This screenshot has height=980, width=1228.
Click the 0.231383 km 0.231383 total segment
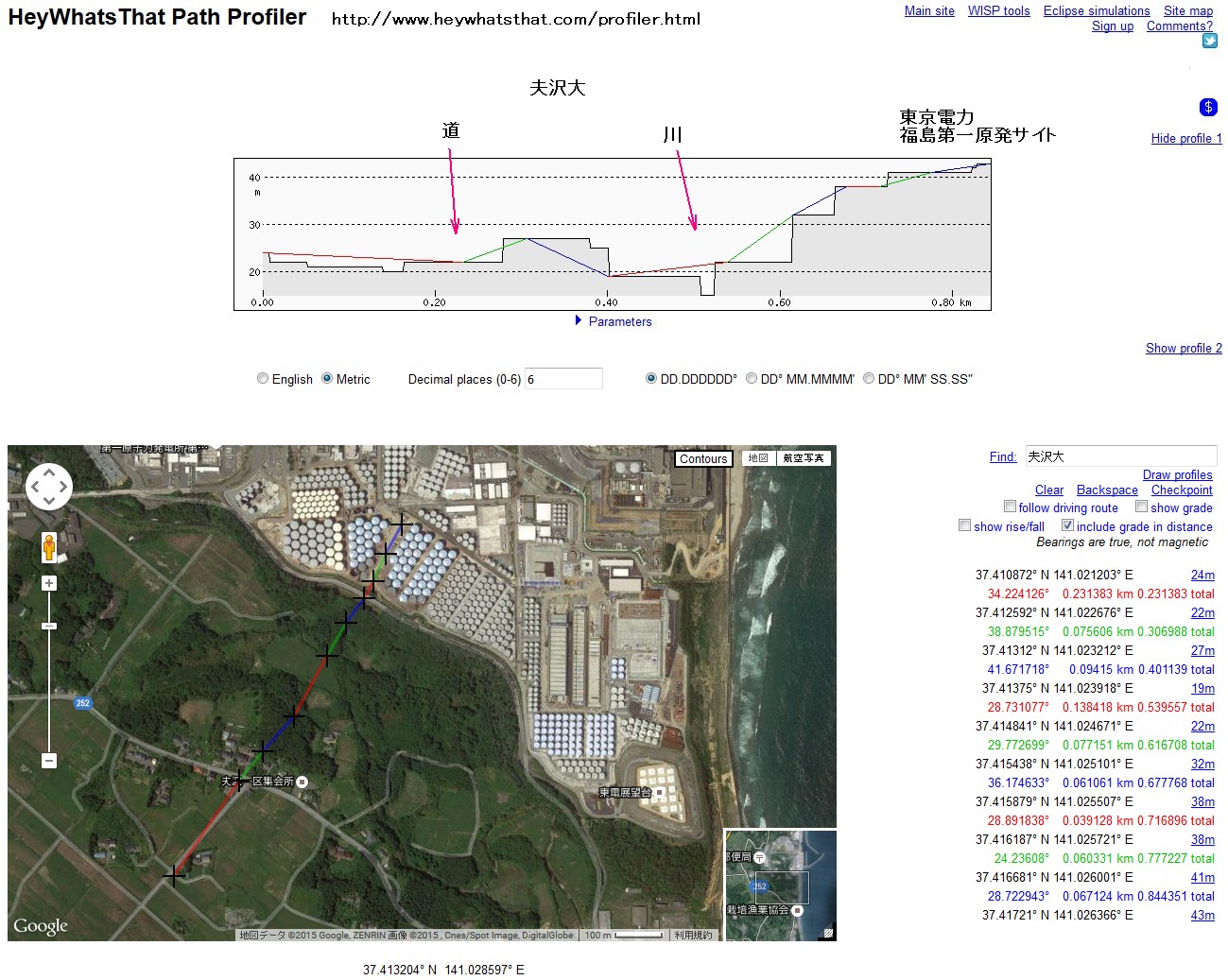click(x=1138, y=594)
